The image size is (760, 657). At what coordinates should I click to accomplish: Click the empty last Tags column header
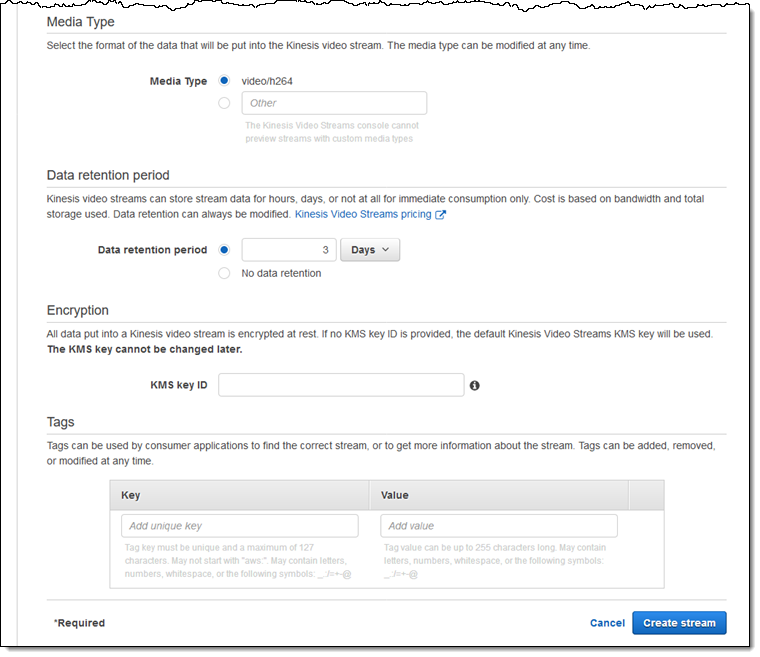pyautogui.click(x=646, y=495)
